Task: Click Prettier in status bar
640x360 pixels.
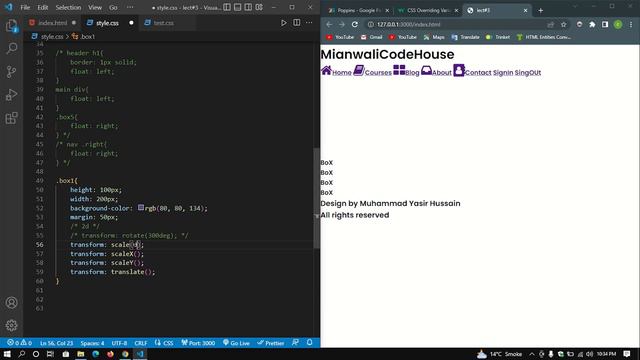Action: 271,343
